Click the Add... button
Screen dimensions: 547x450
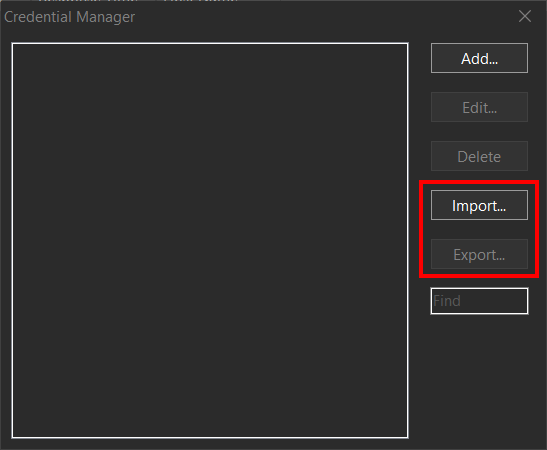[479, 58]
